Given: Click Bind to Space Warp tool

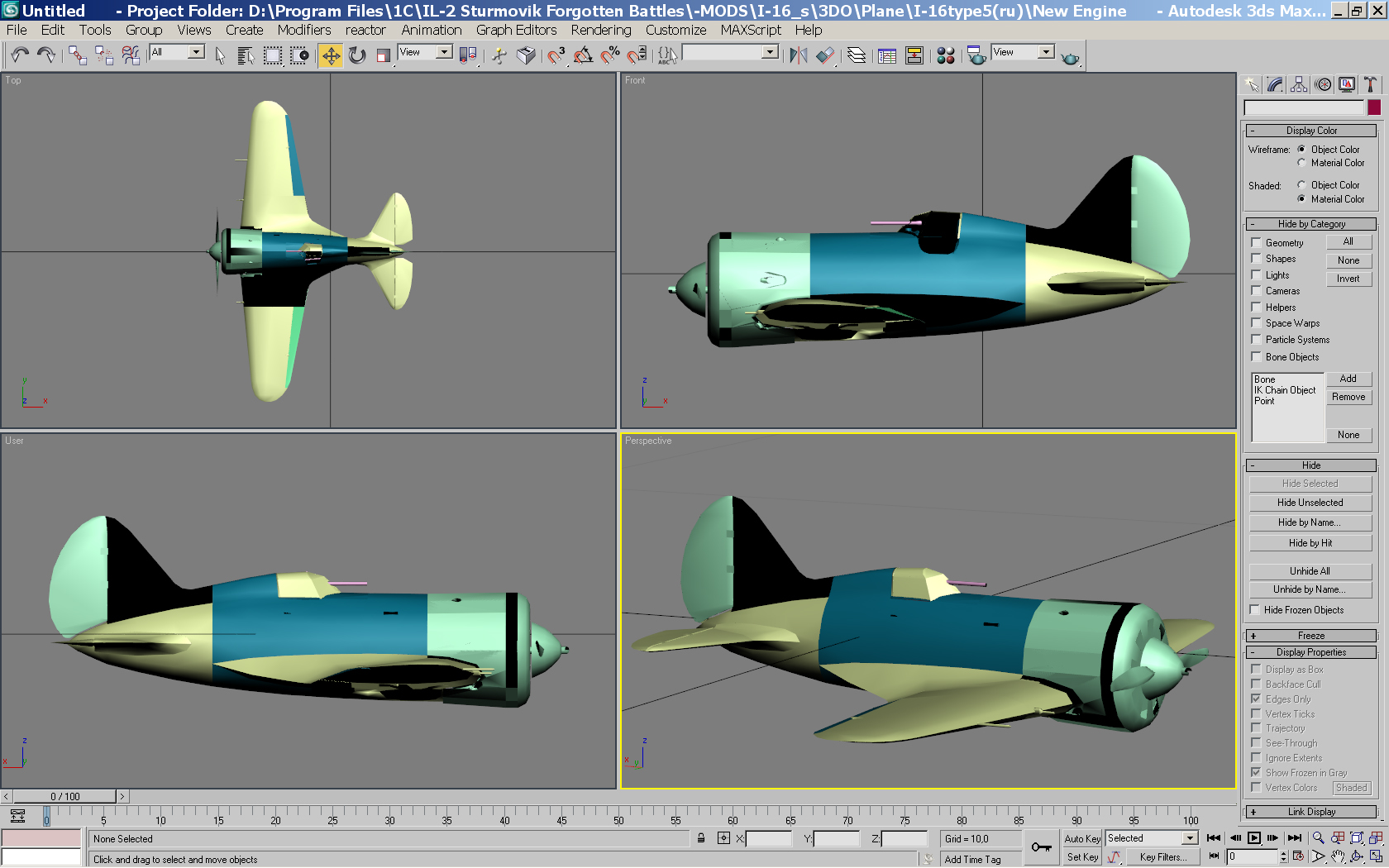Looking at the screenshot, I should 131,55.
